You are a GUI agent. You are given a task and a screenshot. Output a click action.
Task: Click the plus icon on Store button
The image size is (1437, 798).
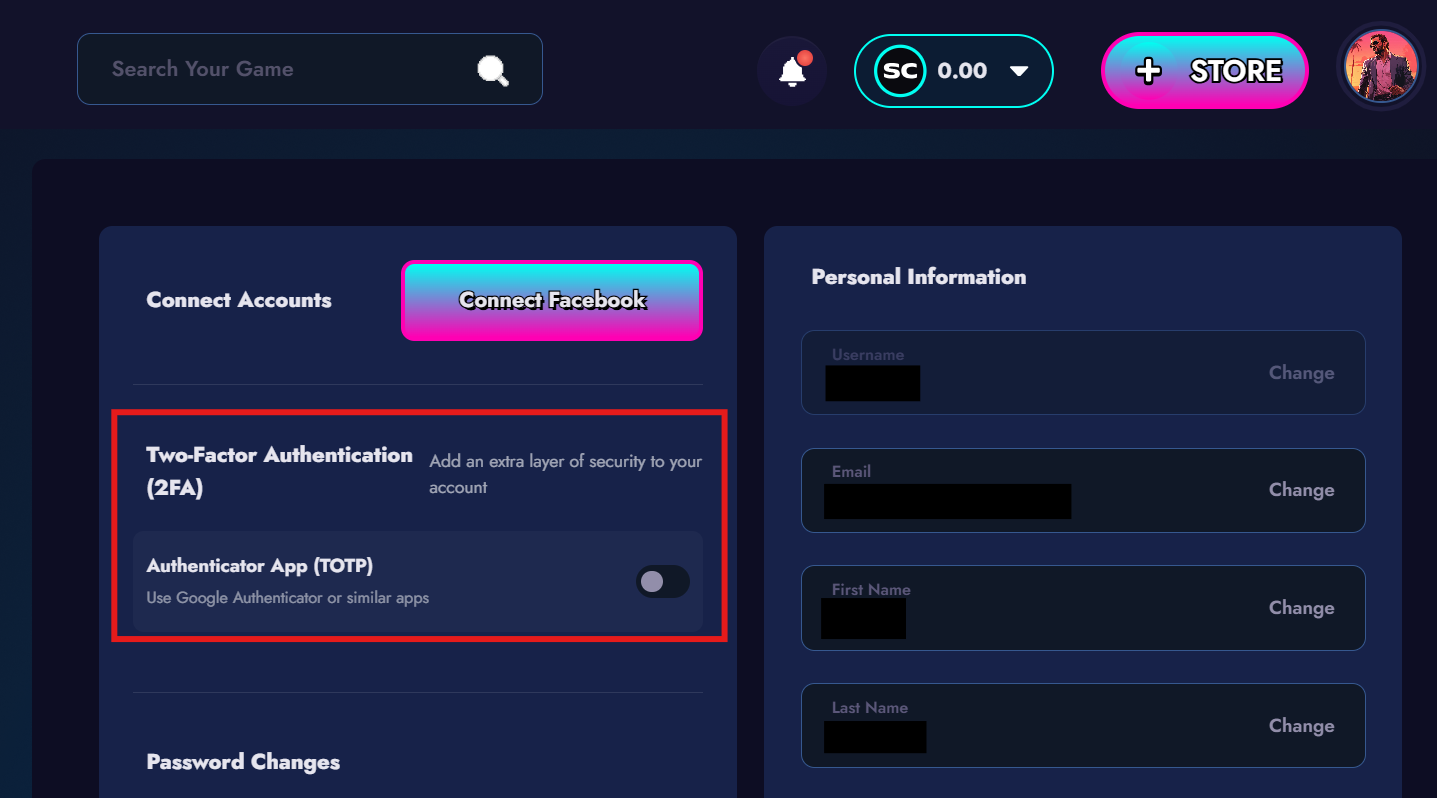tap(1148, 71)
